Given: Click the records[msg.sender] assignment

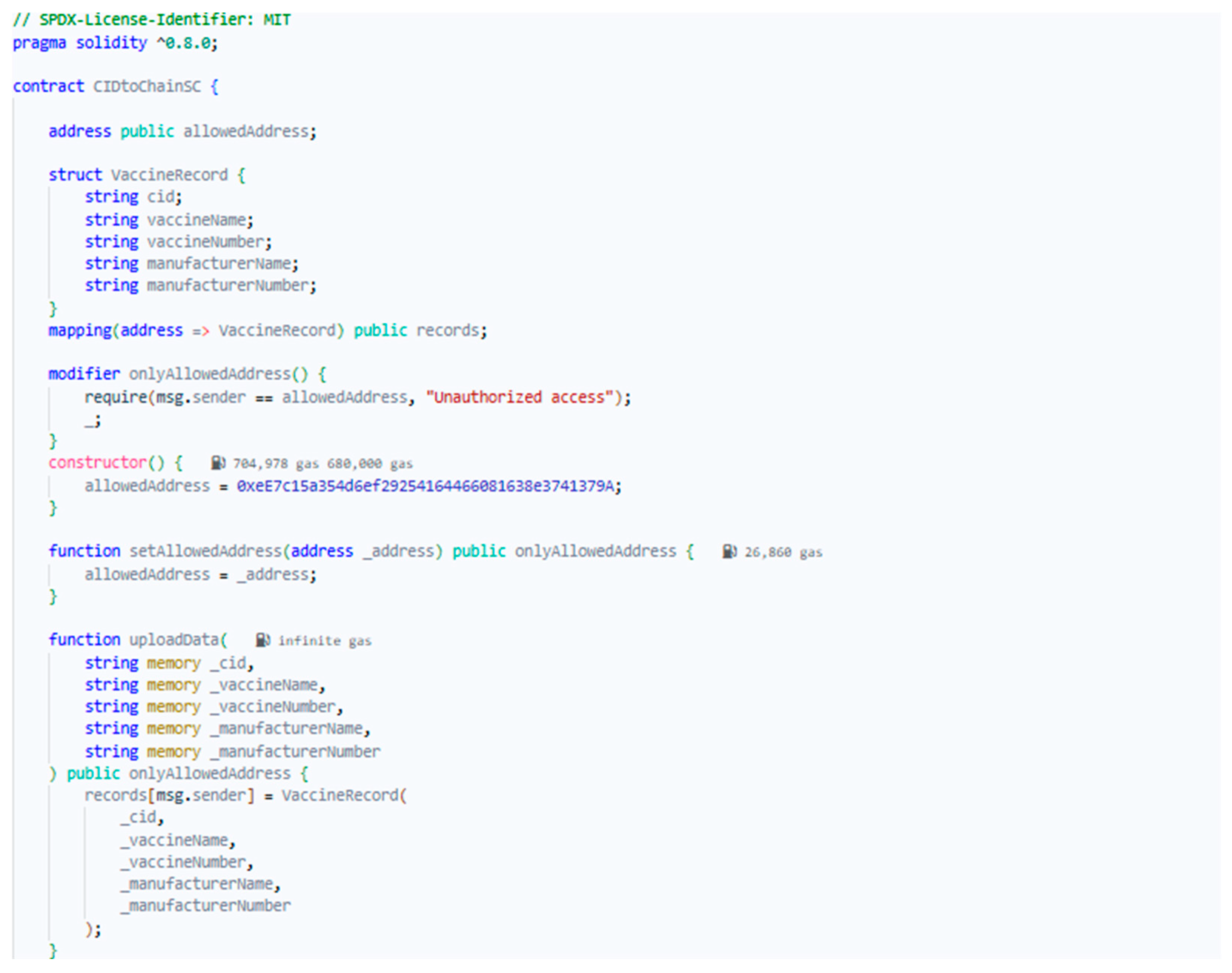Looking at the screenshot, I should 170,795.
